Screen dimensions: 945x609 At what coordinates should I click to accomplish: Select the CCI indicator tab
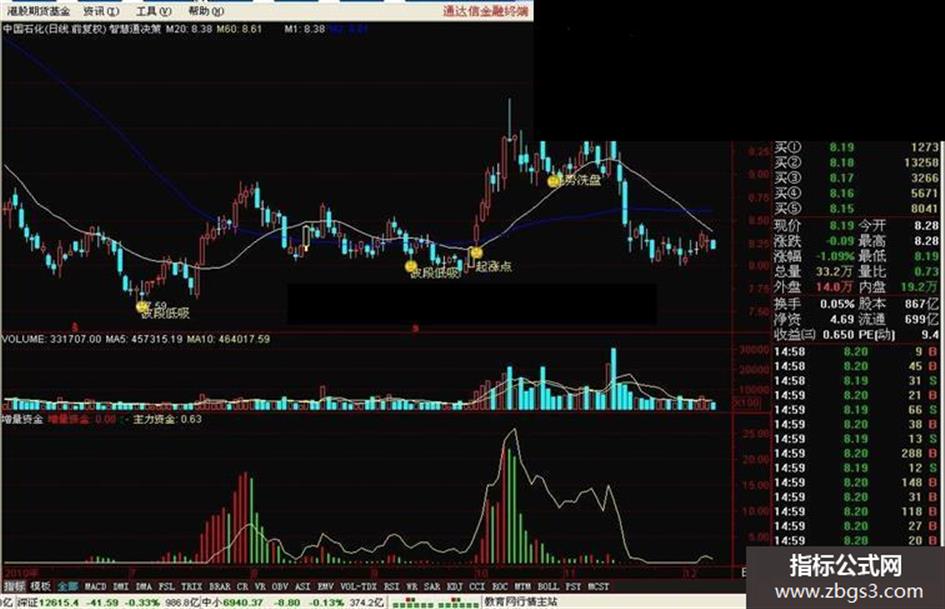[477, 586]
